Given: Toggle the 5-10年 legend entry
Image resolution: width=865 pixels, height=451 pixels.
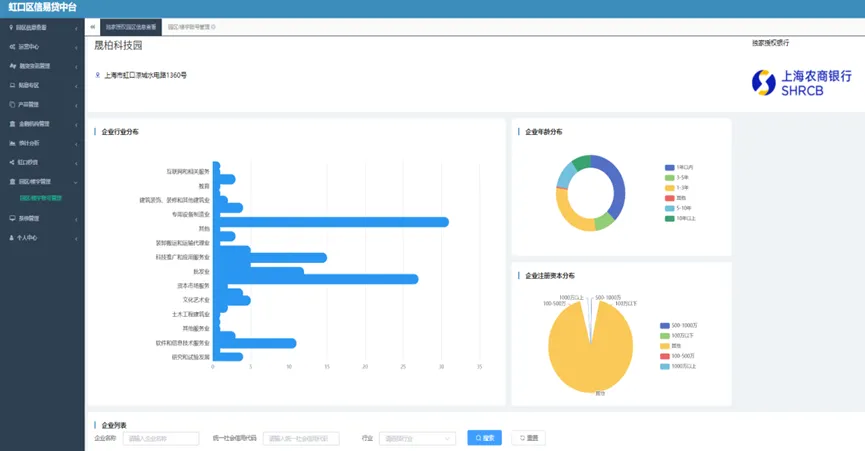Looking at the screenshot, I should pyautogui.click(x=678, y=208).
